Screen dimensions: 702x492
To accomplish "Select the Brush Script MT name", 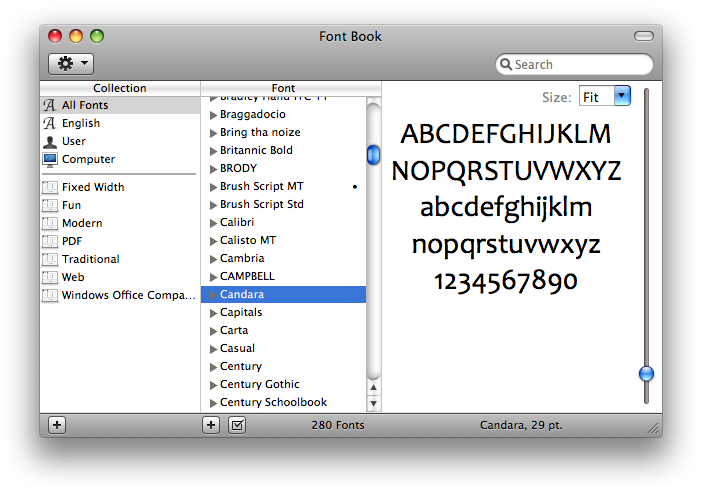I will pyautogui.click(x=261, y=186).
